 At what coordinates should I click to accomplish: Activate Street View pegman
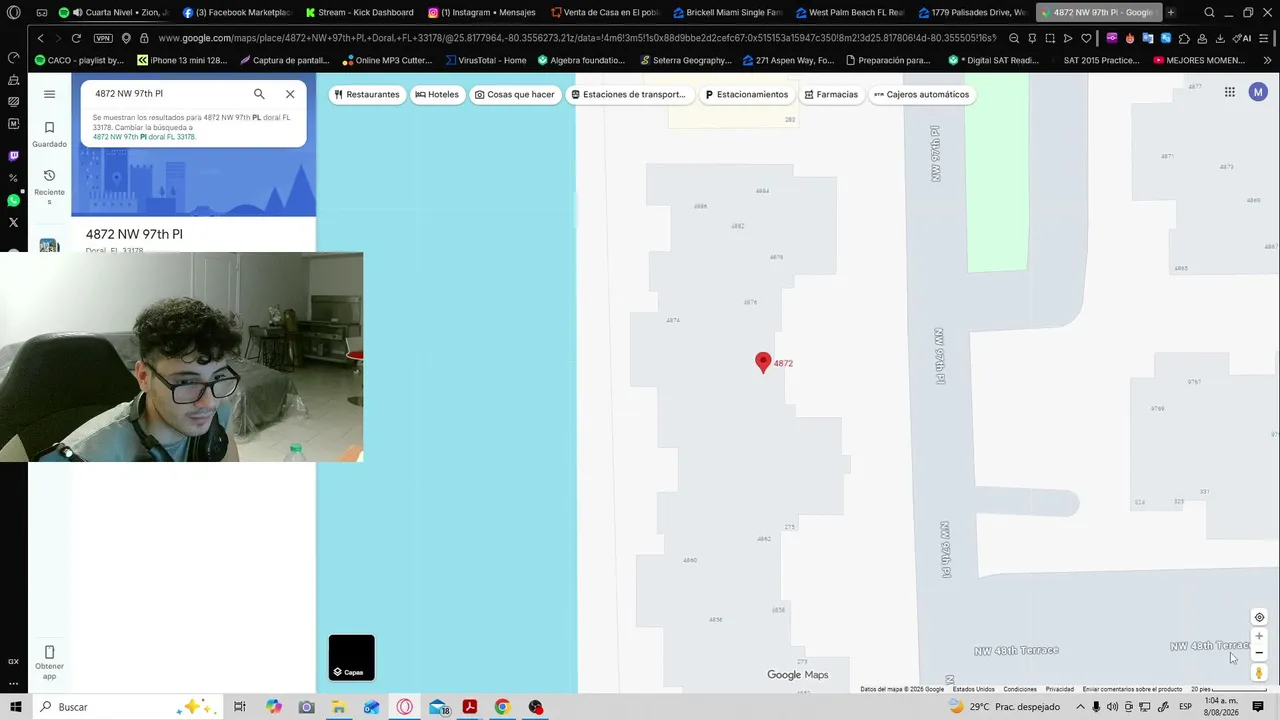tap(1259, 673)
